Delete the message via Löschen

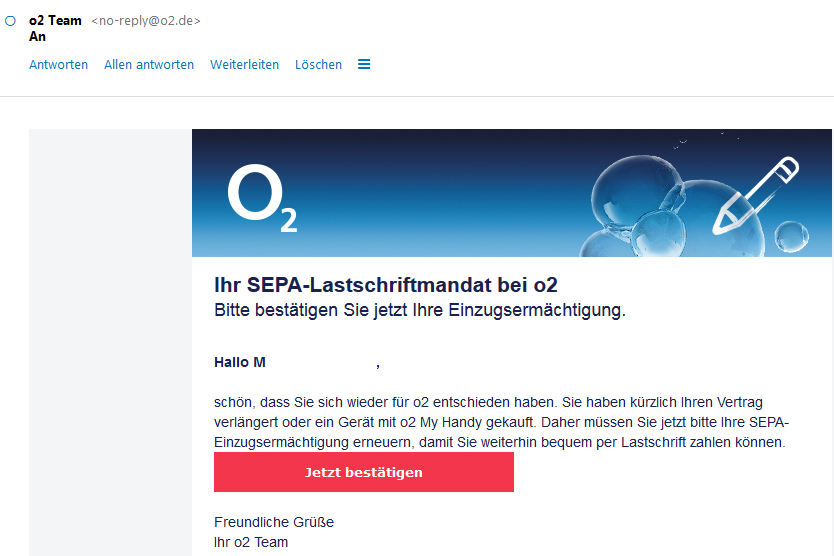pos(318,64)
